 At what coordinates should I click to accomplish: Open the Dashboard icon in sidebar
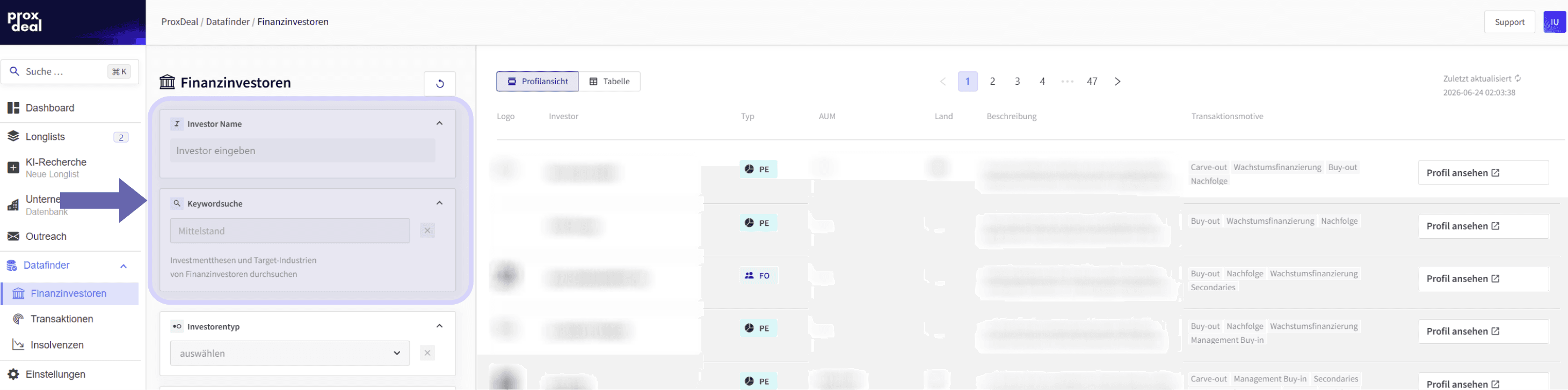click(x=13, y=108)
